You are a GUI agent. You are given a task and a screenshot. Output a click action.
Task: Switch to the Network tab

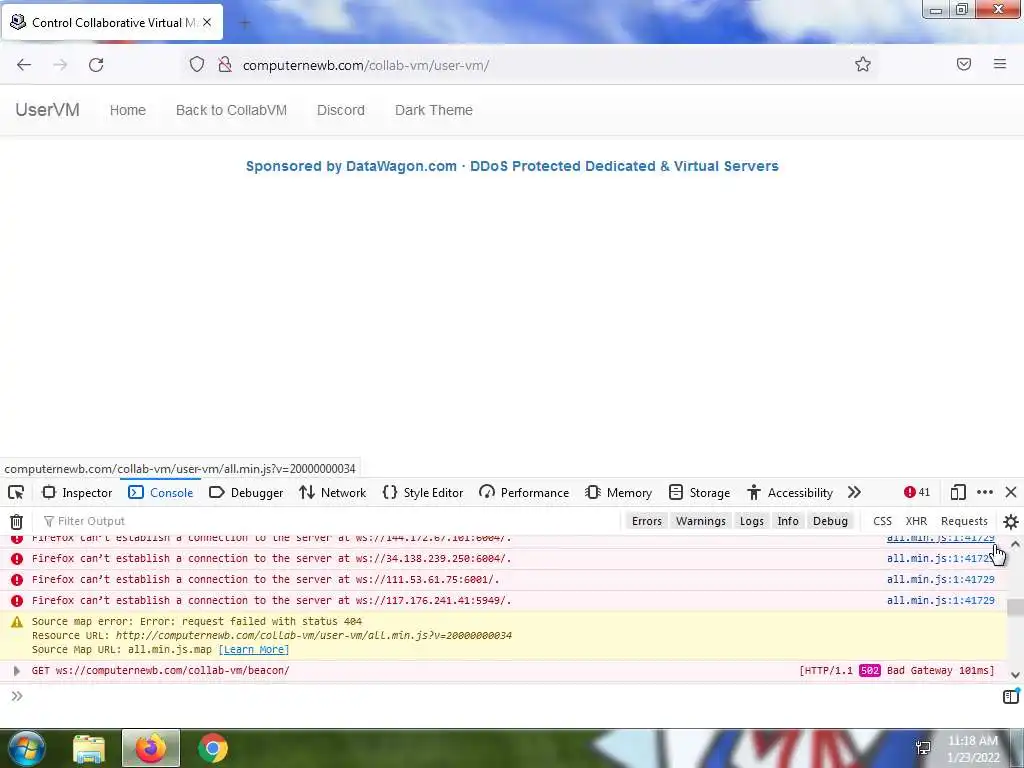(332, 492)
